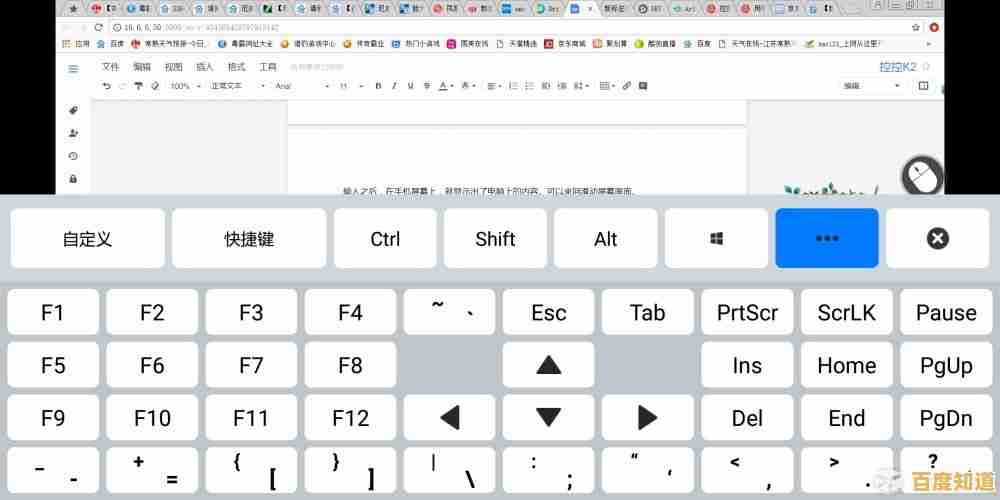Click the tag icon in the left sidebar
This screenshot has width=1000, height=500.
point(73,110)
